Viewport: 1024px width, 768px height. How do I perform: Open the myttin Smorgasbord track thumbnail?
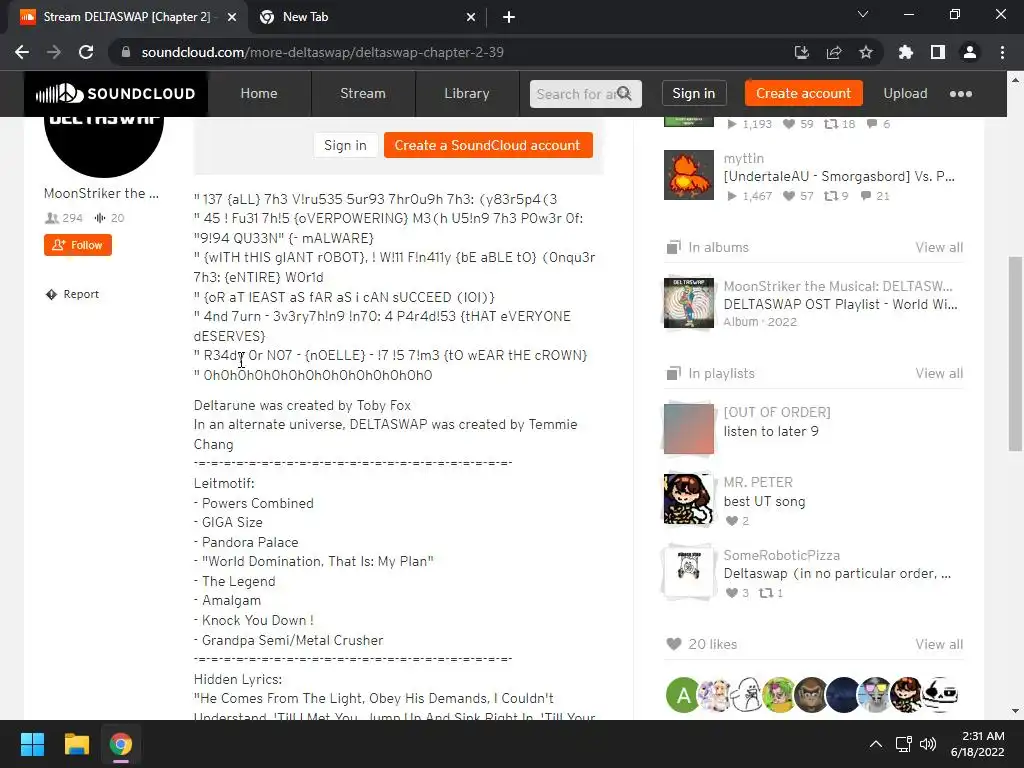[688, 175]
